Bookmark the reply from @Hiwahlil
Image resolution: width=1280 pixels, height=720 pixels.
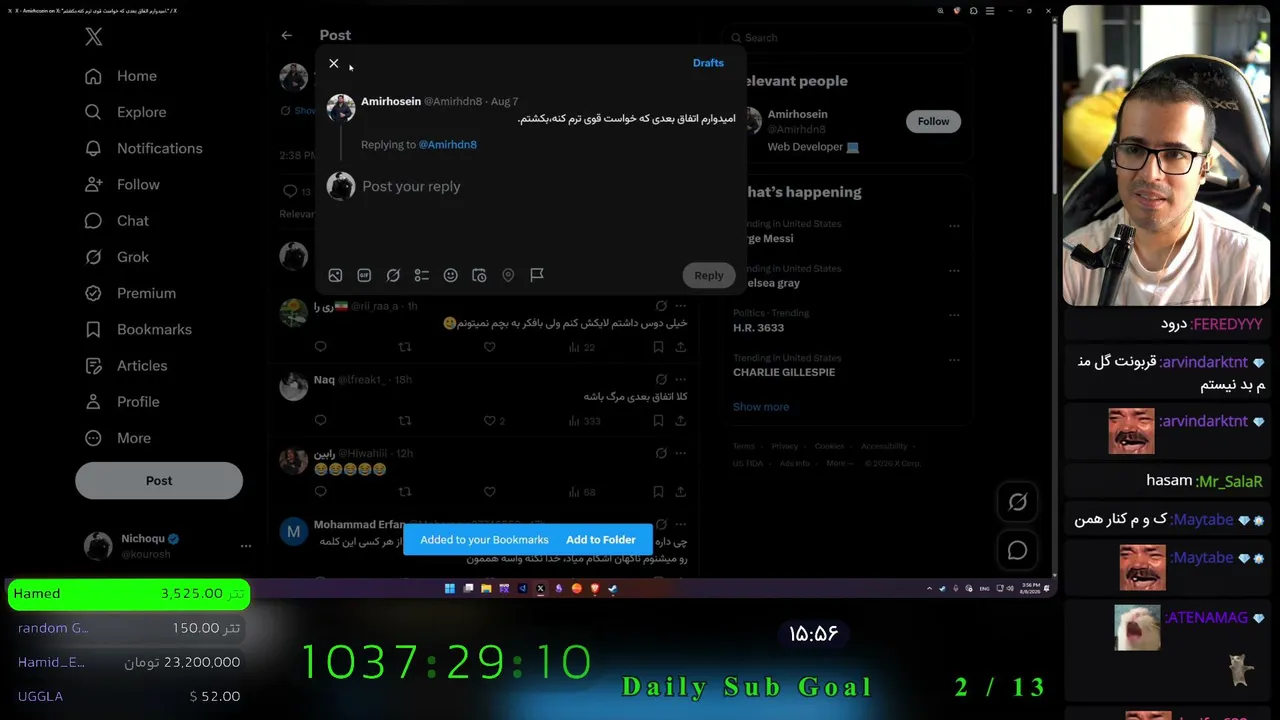[x=658, y=492]
